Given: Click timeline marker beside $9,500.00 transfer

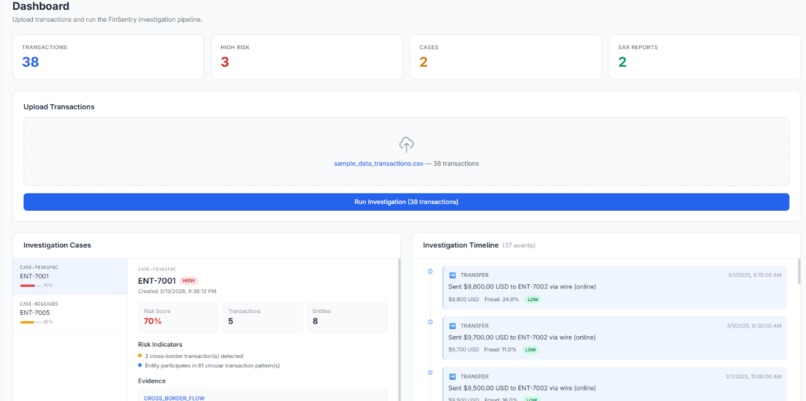Looking at the screenshot, I should point(430,372).
